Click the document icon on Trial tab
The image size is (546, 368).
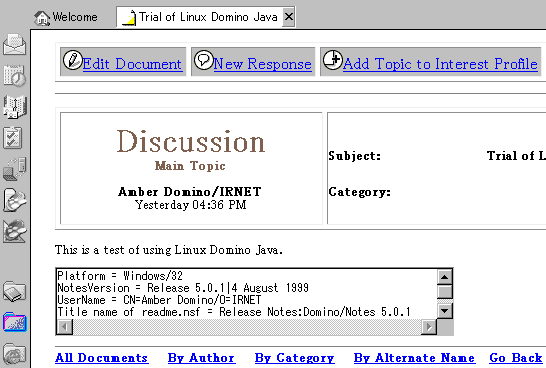coord(129,18)
